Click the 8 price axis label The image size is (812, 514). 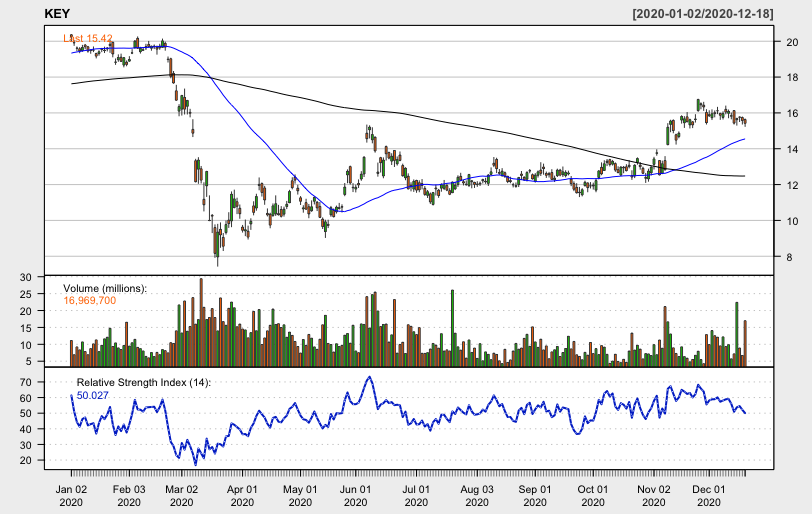pyautogui.click(x=789, y=257)
